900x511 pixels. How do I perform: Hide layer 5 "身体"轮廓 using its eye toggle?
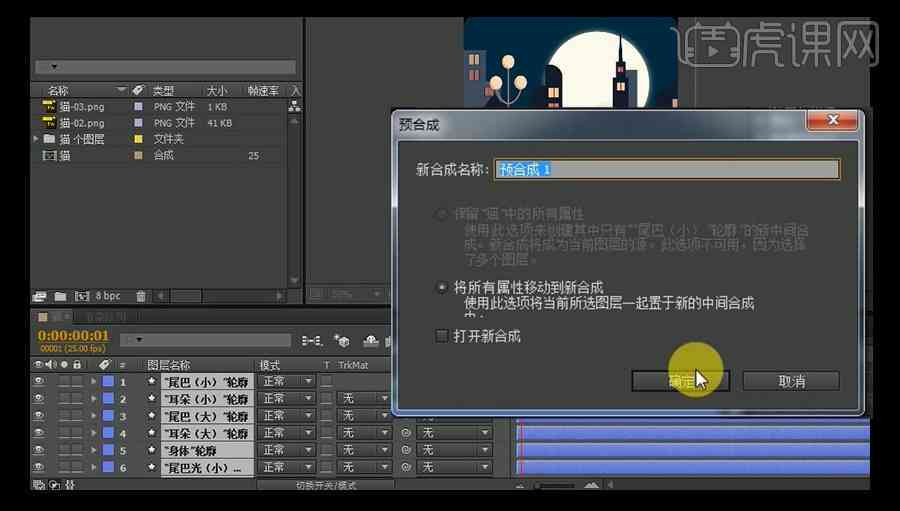click(38, 450)
